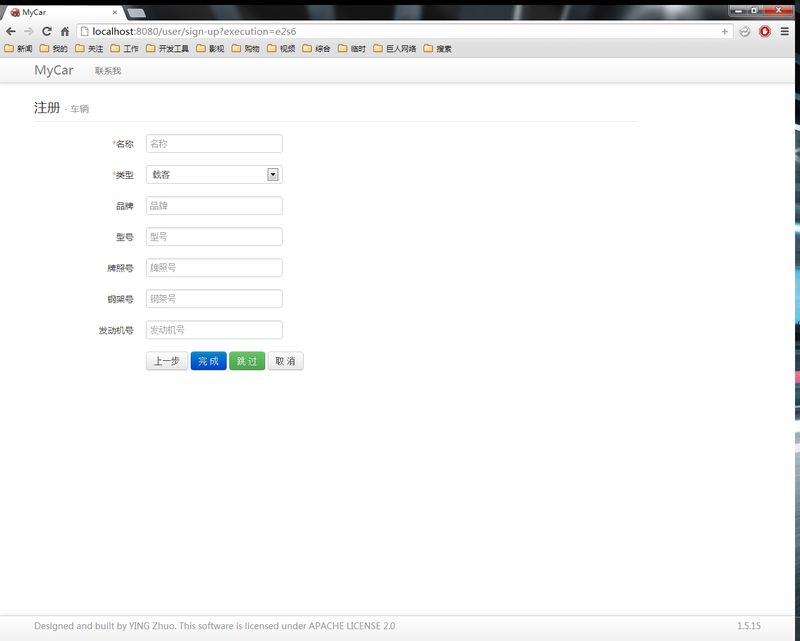Click the 品牌 input field
This screenshot has width=800, height=641.
(214, 206)
